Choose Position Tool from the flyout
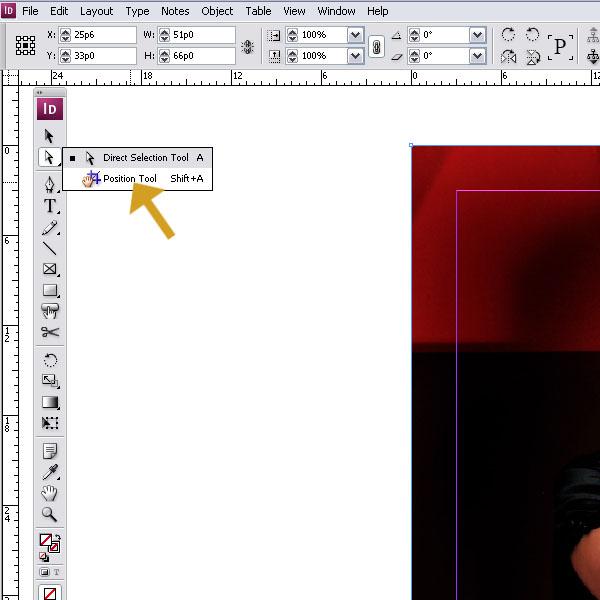 click(x=138, y=178)
